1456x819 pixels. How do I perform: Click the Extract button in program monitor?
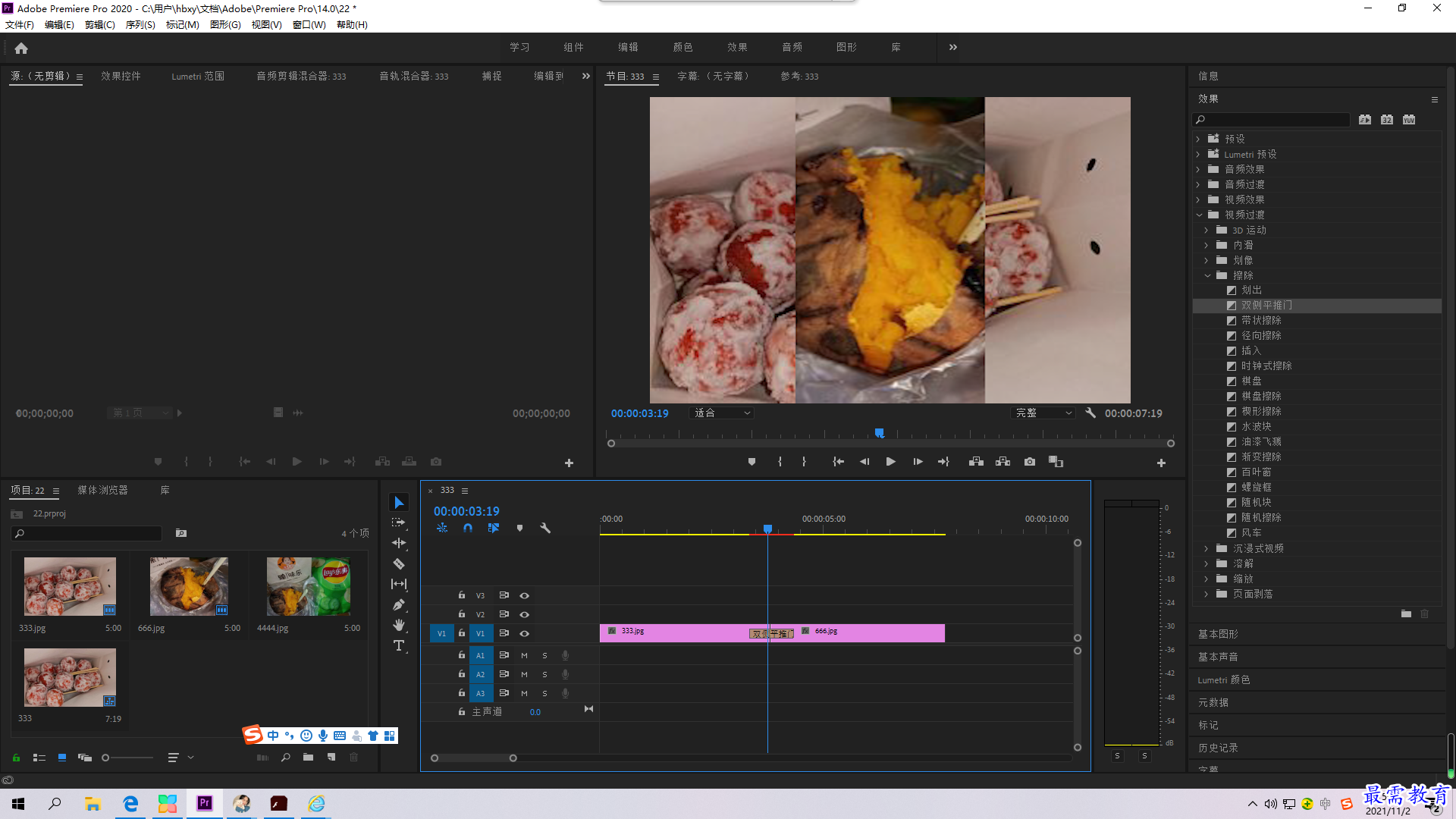pyautogui.click(x=1003, y=462)
